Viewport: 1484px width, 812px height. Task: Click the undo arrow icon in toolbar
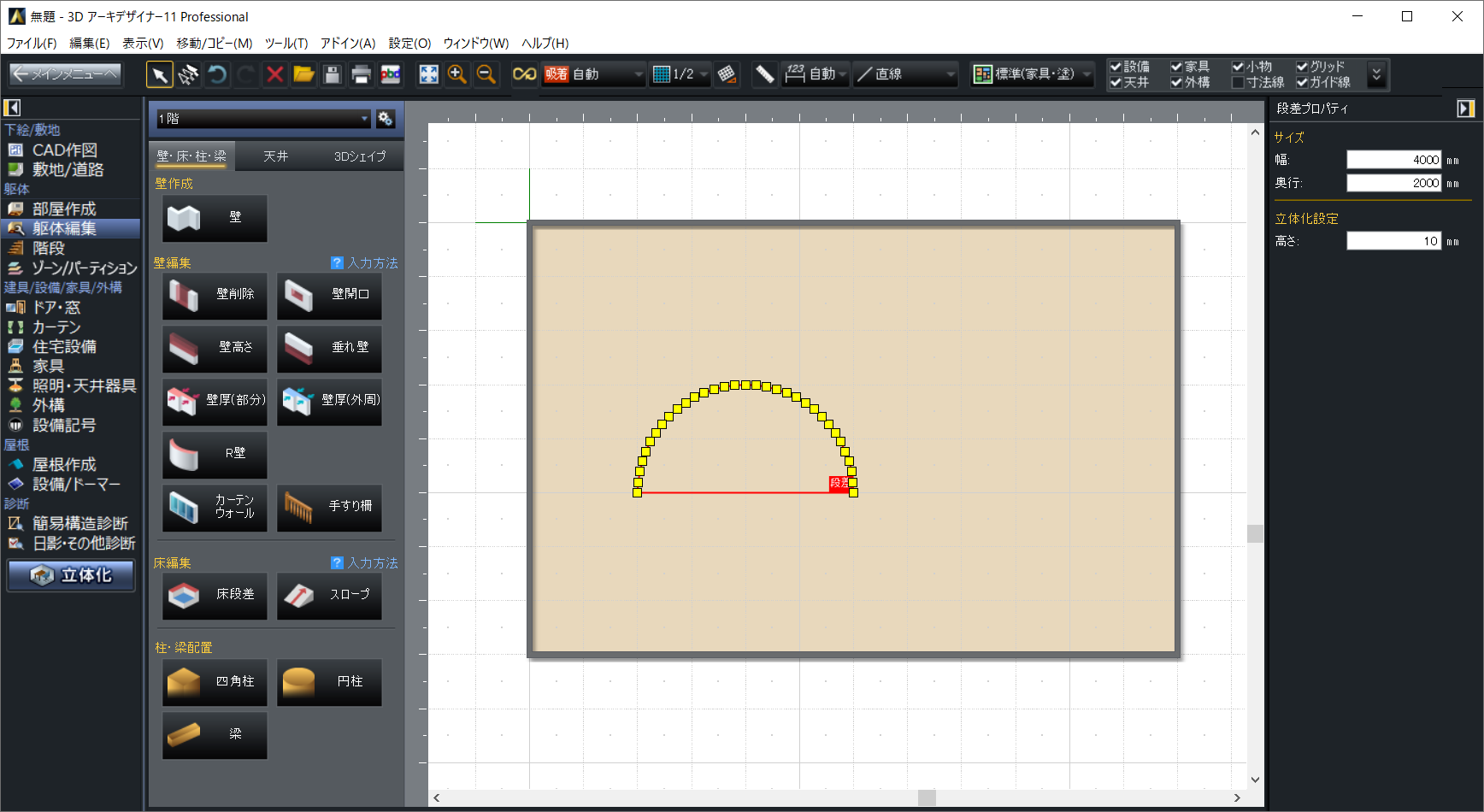pos(217,75)
